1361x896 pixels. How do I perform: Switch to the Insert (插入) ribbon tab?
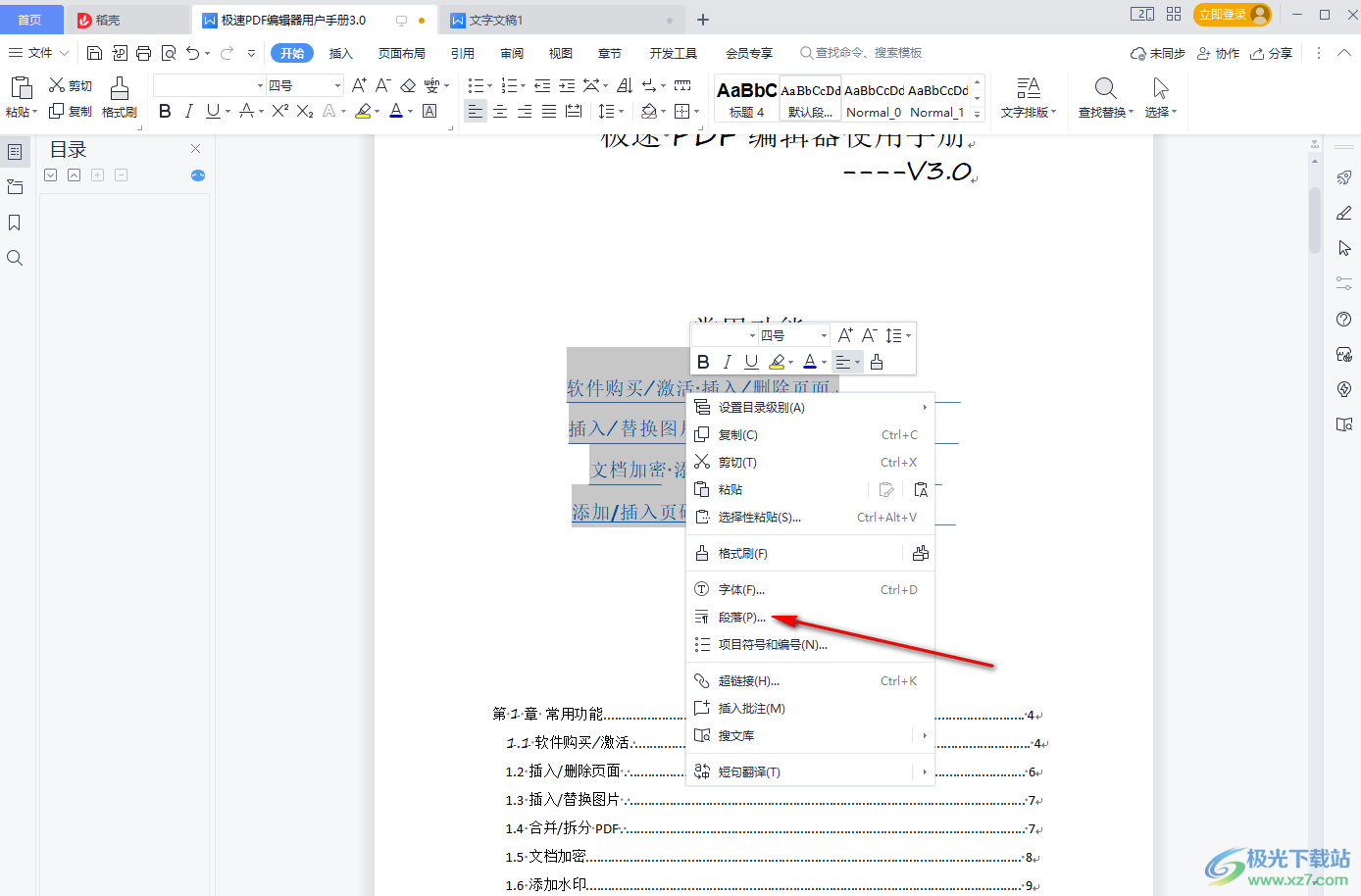click(x=340, y=53)
